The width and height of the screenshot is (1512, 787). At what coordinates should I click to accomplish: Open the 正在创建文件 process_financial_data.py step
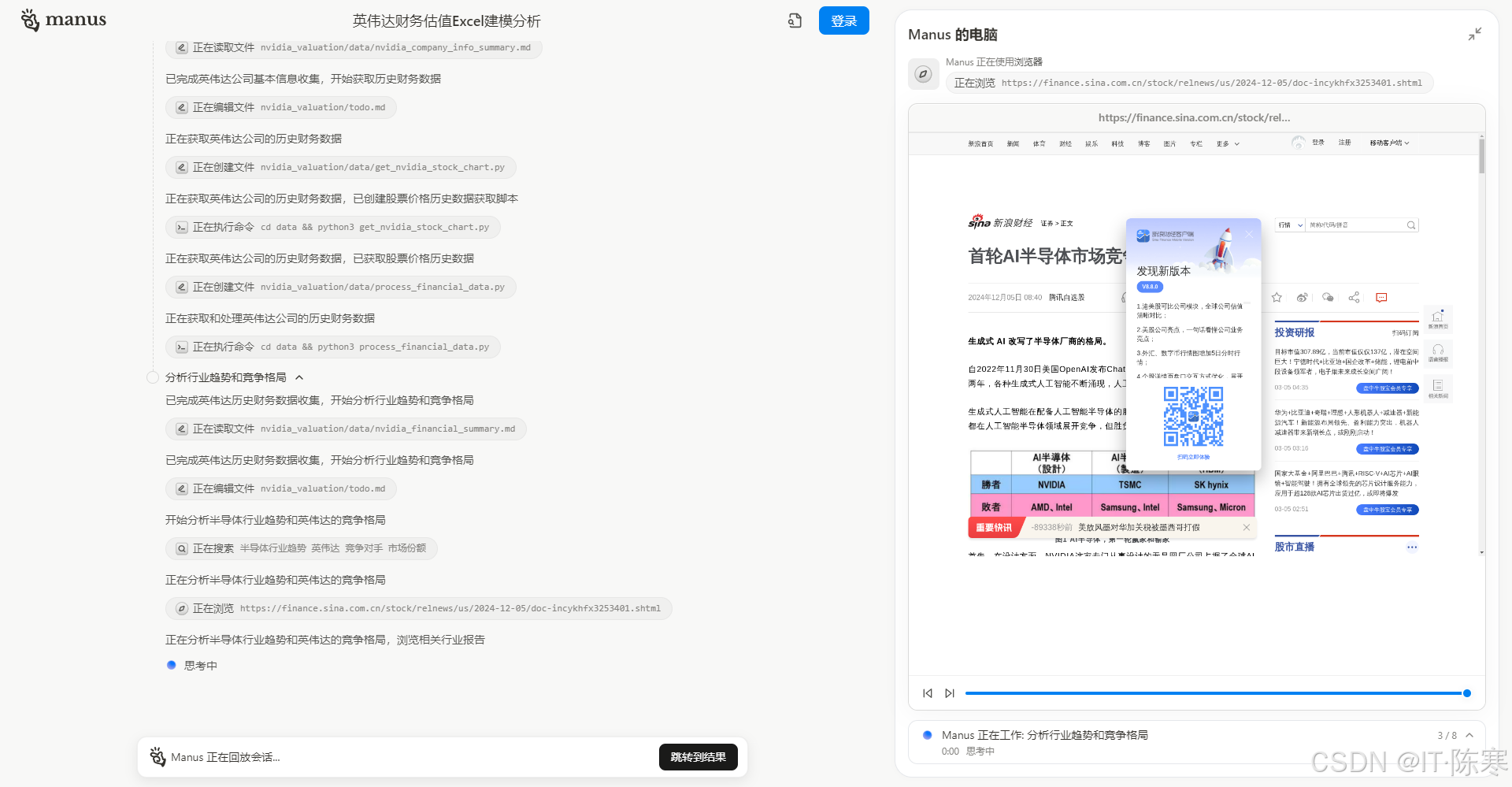pyautogui.click(x=341, y=287)
